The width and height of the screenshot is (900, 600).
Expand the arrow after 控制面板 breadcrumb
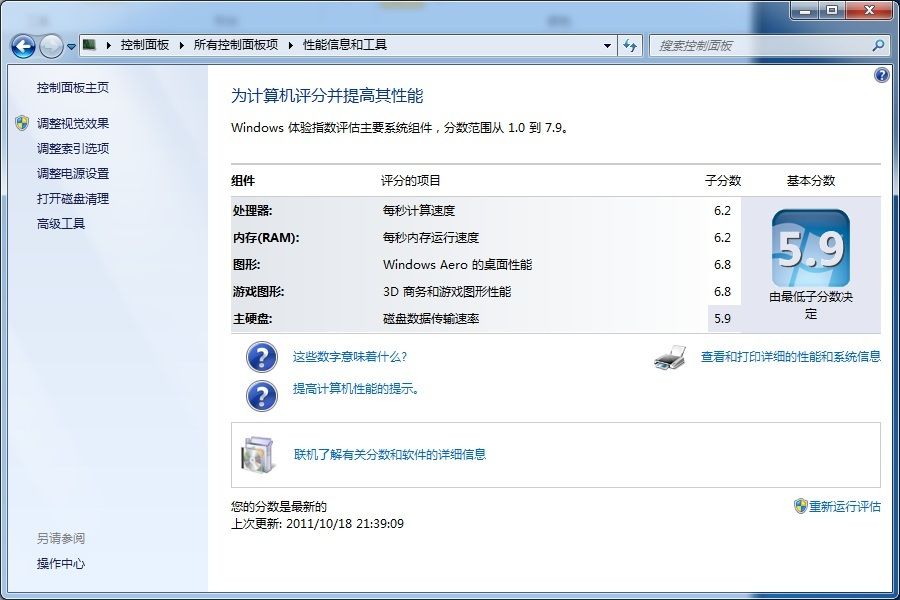(x=181, y=45)
